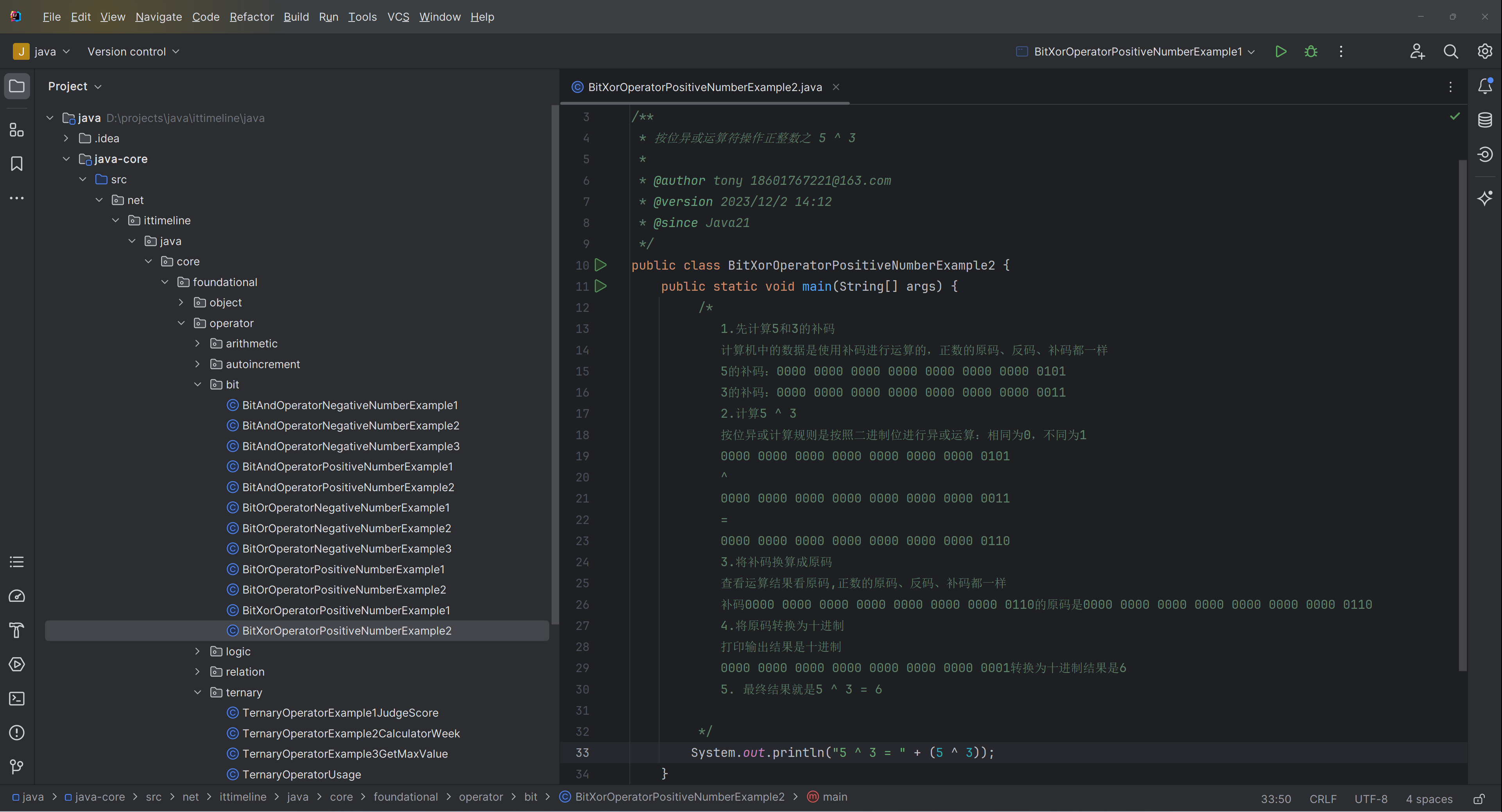The image size is (1502, 812).
Task: Click the main method breadcrumb
Action: tap(827, 797)
